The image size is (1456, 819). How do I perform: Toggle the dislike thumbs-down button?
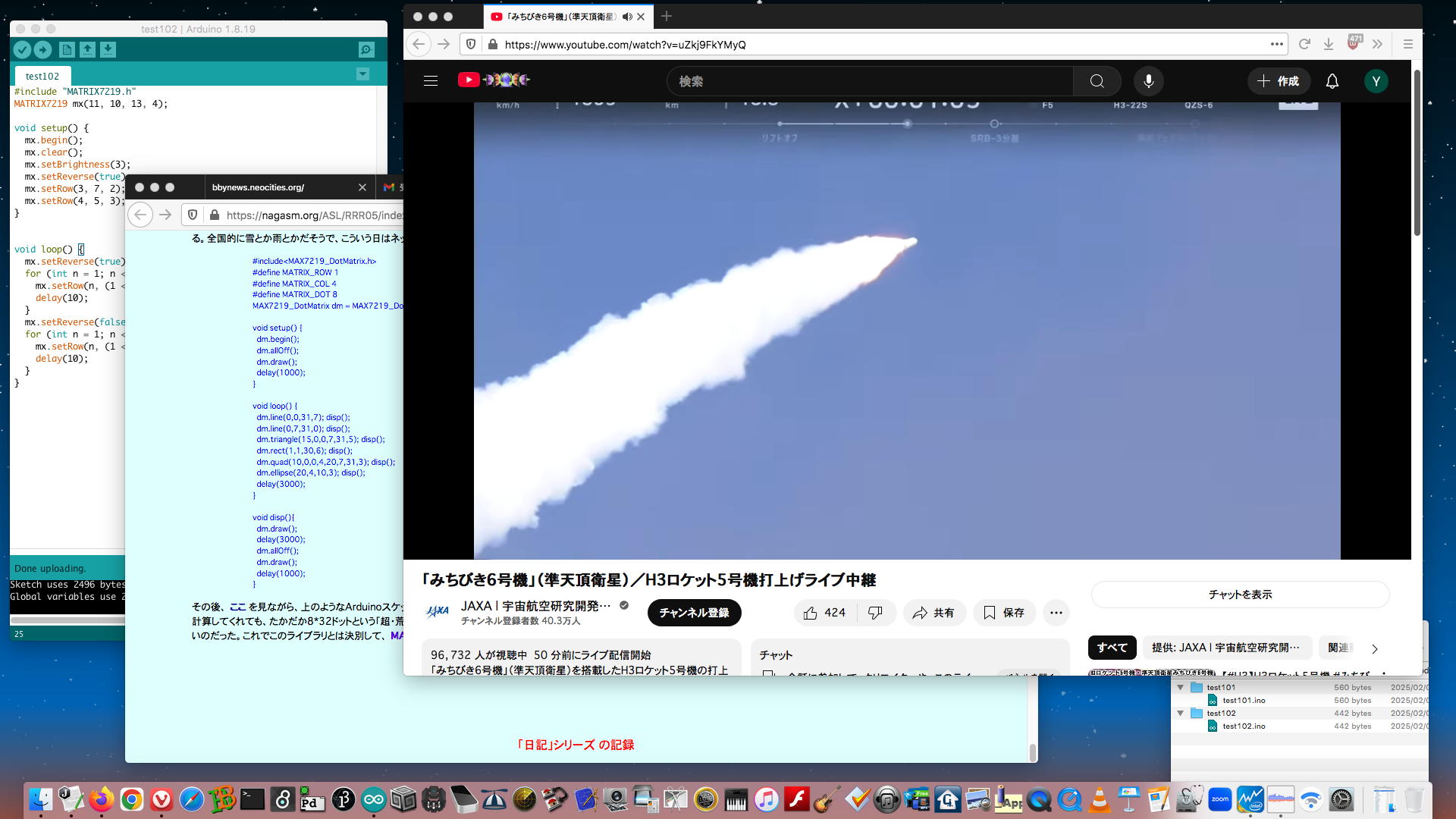(875, 613)
